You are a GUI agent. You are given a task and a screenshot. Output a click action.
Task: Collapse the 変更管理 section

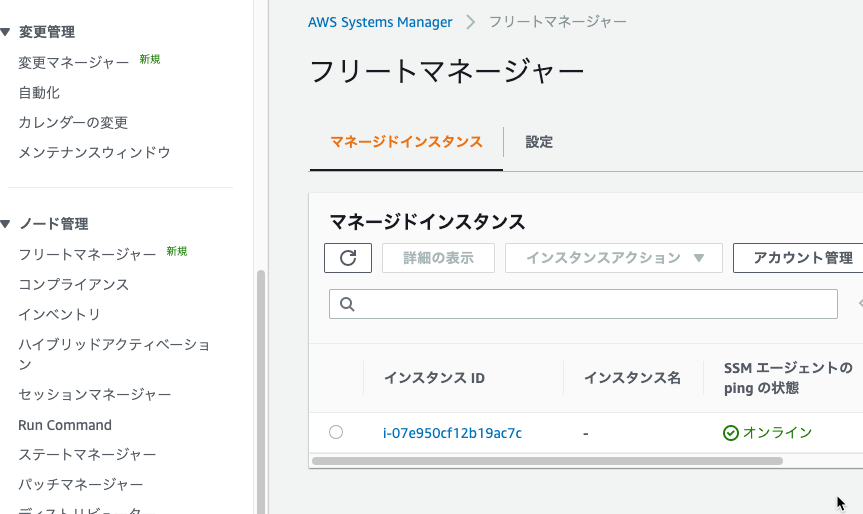6,32
